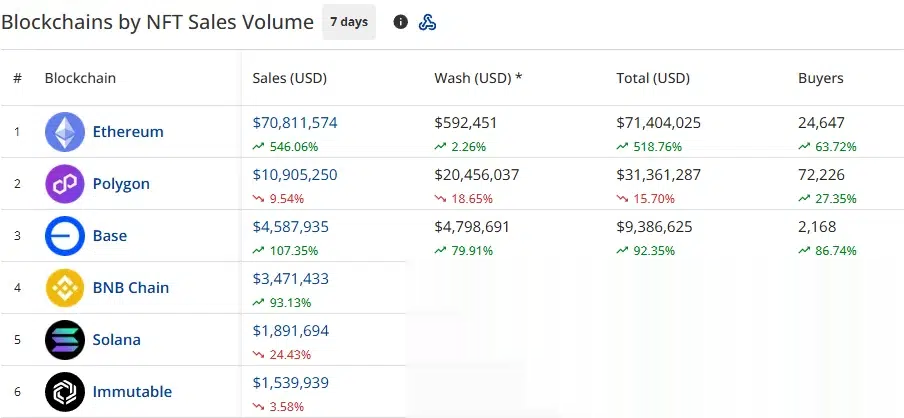Image resolution: width=904 pixels, height=418 pixels.
Task: Click Immutable sales value $1,539,939
Action: click(291, 382)
